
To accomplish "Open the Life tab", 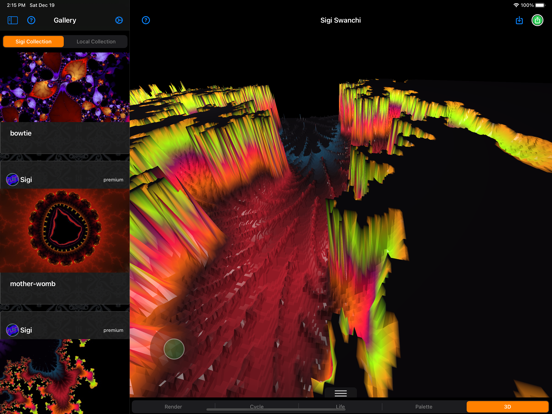I will coord(340,407).
